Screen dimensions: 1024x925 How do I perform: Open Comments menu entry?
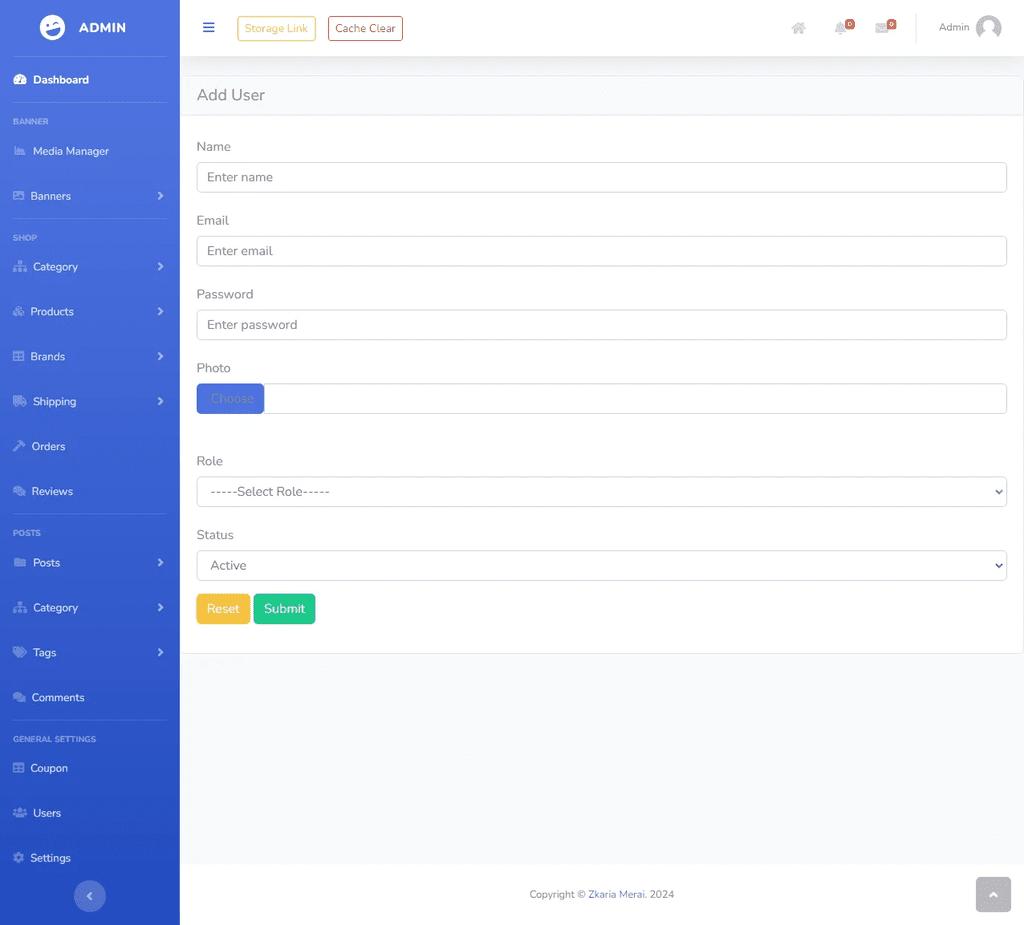click(x=57, y=698)
